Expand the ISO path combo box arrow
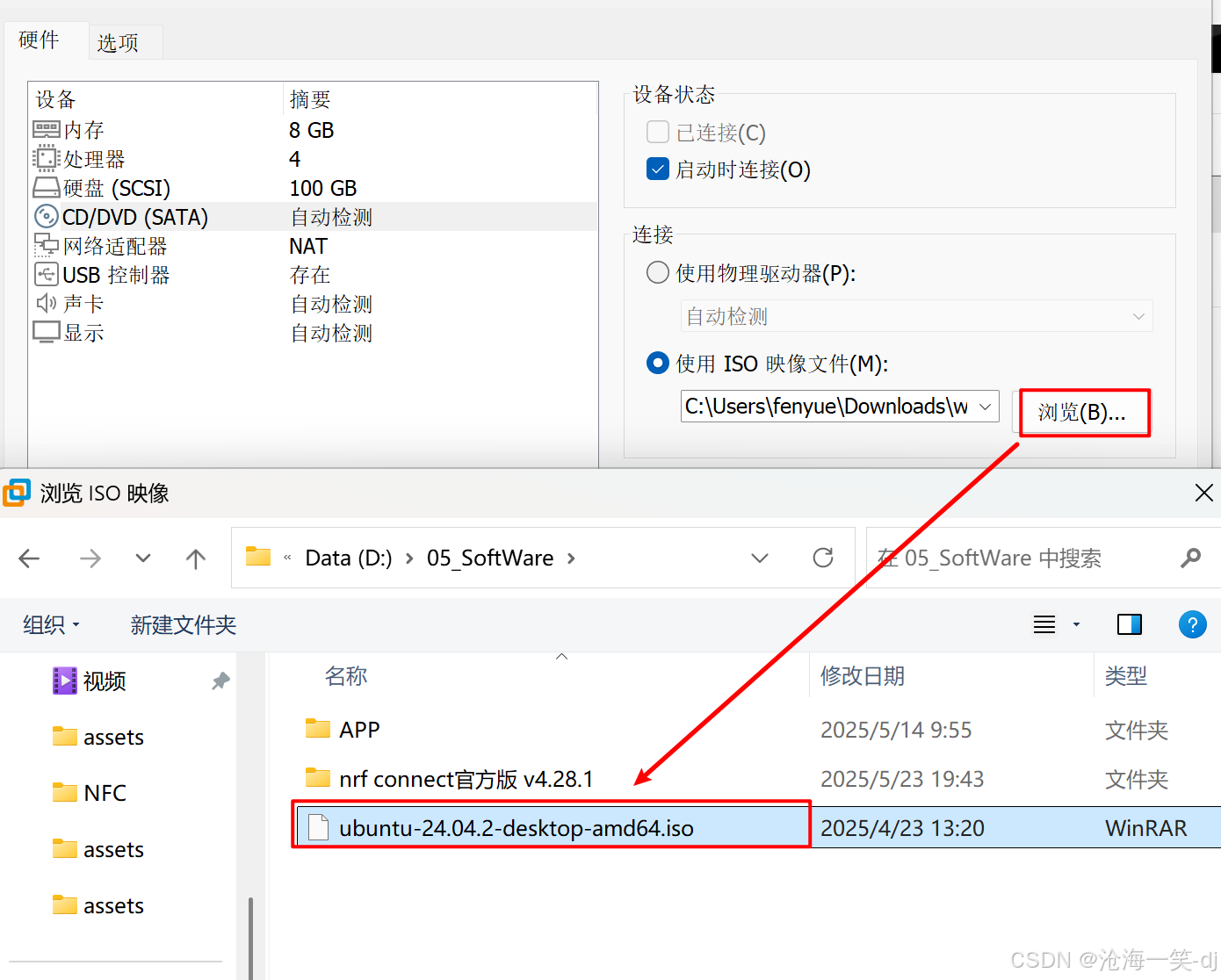Image resolution: width=1221 pixels, height=980 pixels. point(986,407)
